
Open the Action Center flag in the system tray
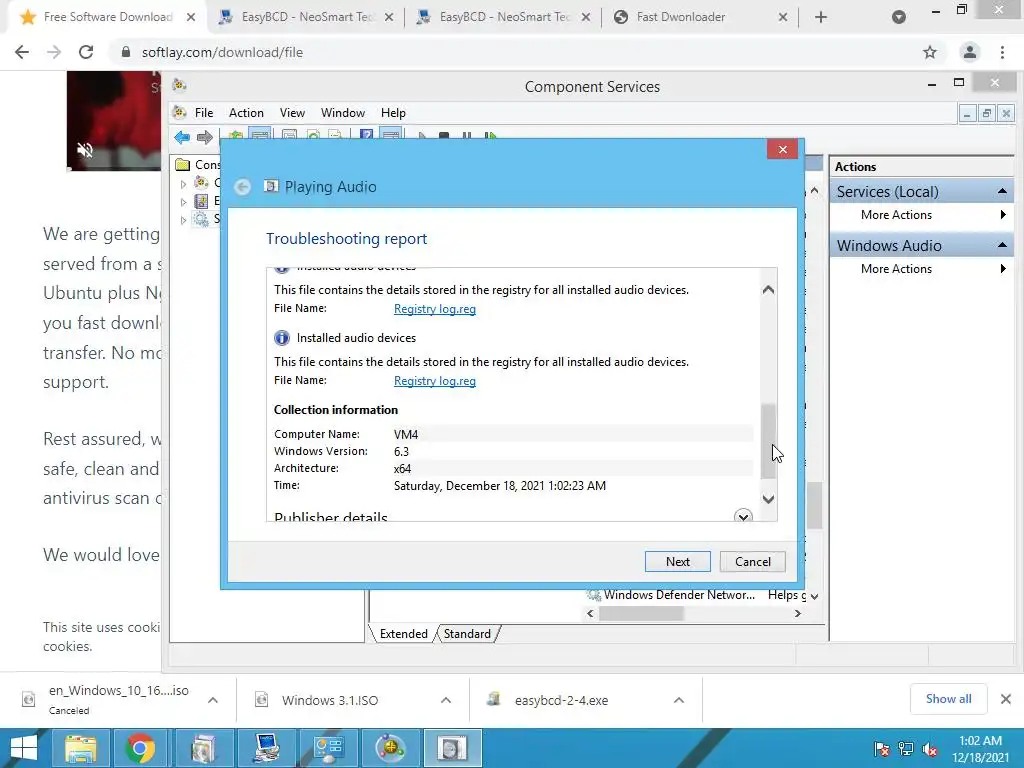pos(881,749)
